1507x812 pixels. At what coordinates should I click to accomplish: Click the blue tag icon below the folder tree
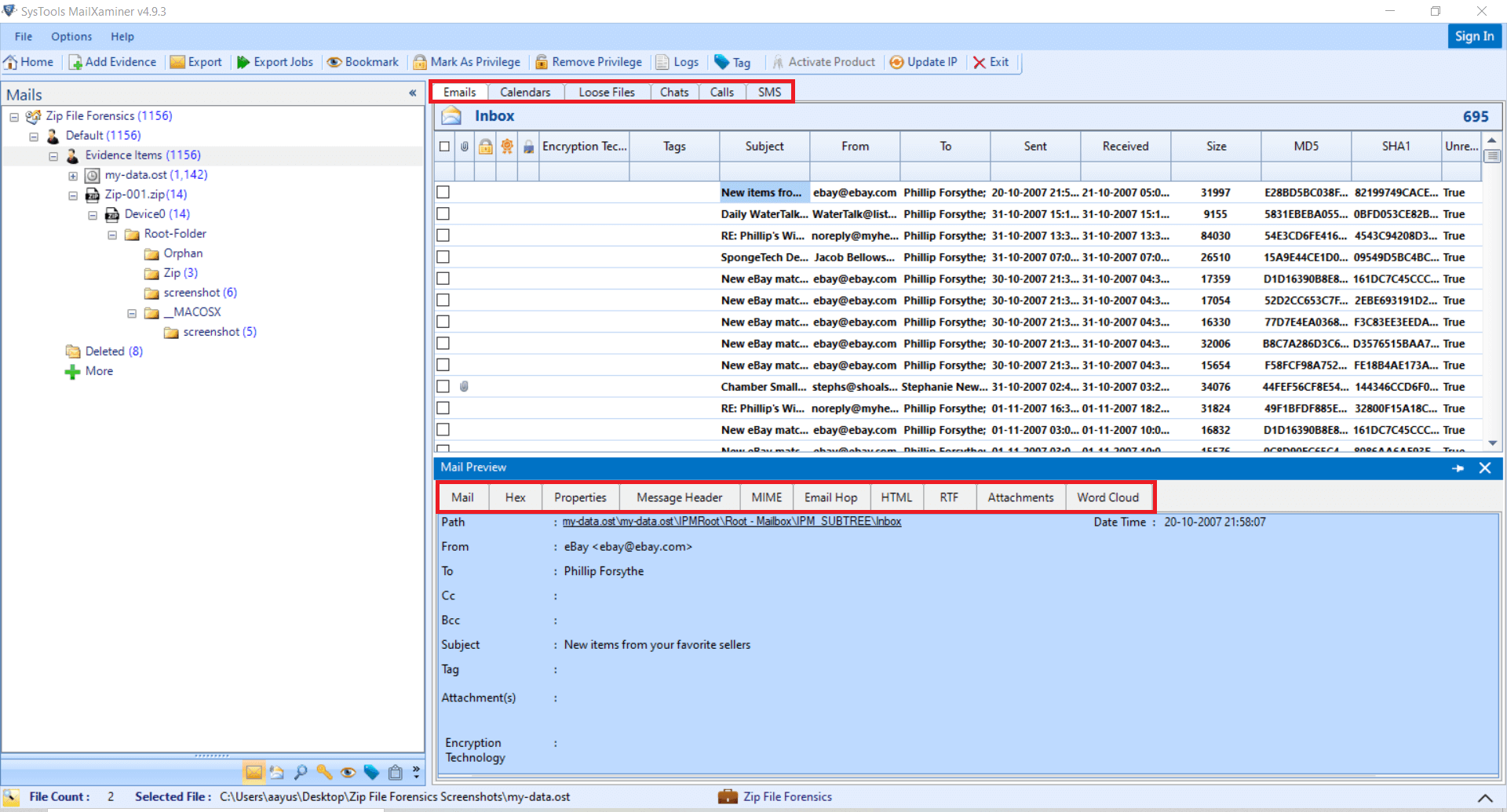point(371,772)
